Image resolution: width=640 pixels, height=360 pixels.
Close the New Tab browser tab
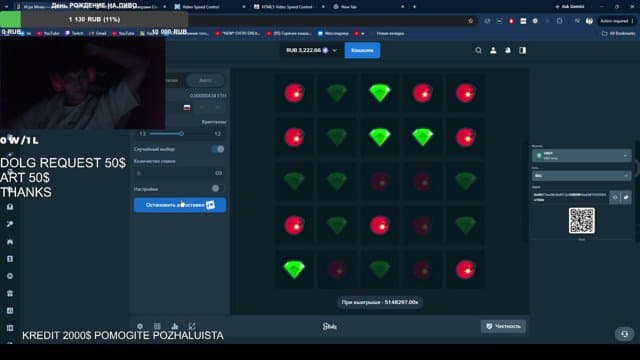(x=402, y=7)
